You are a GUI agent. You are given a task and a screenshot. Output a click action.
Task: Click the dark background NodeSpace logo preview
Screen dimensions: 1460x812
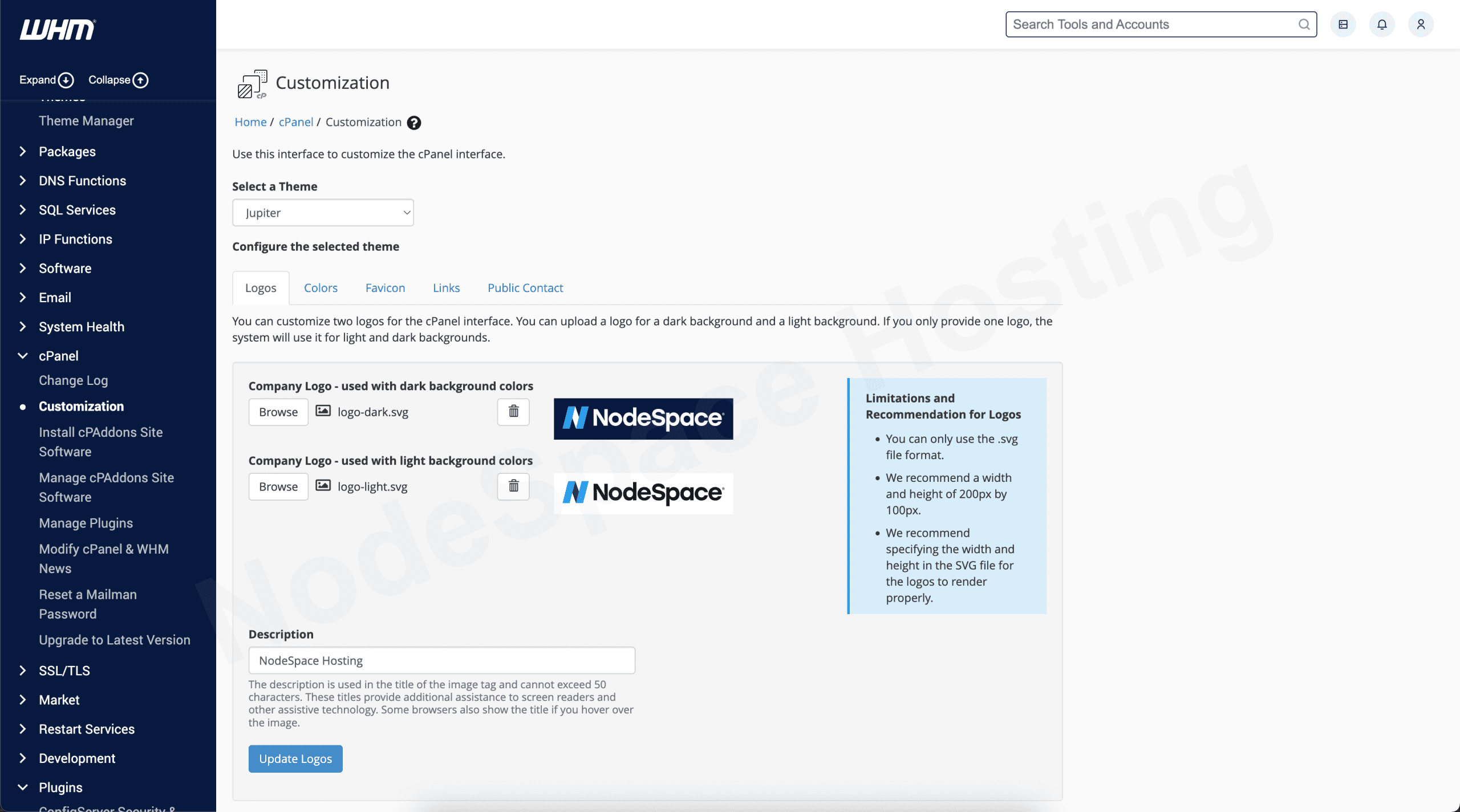click(x=643, y=419)
